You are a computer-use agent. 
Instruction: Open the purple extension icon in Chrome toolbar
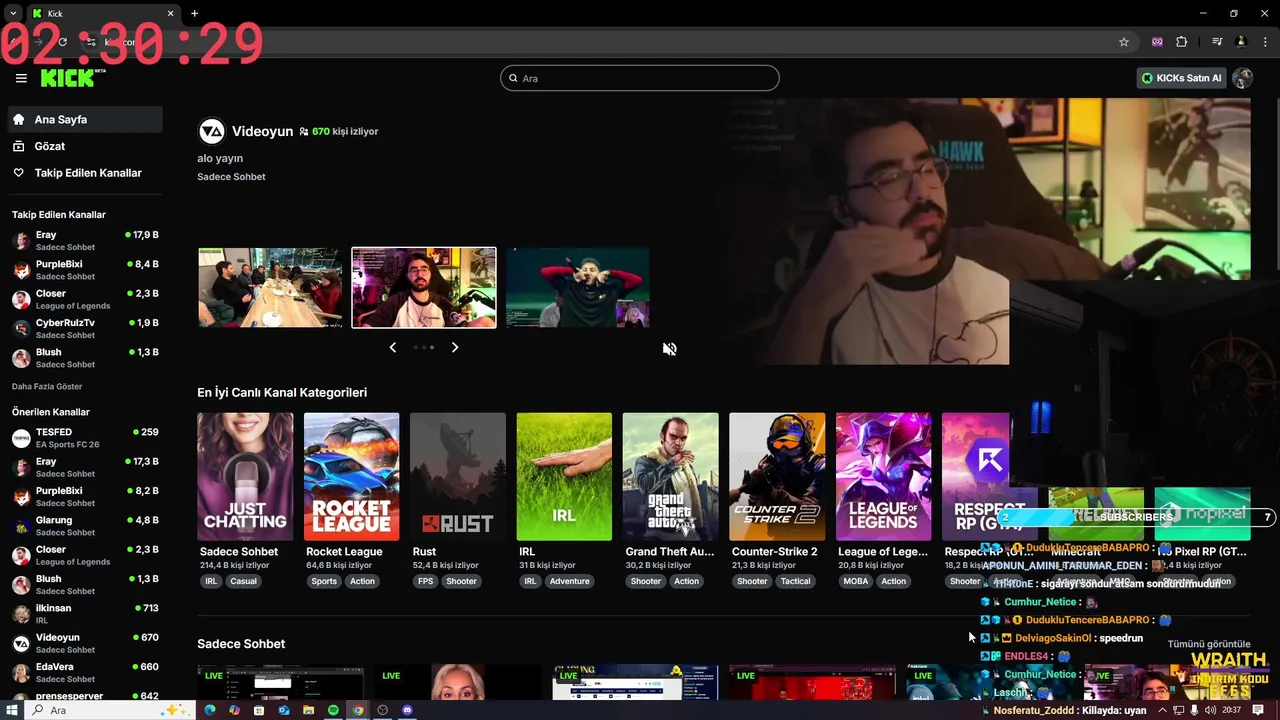pyautogui.click(x=1157, y=42)
